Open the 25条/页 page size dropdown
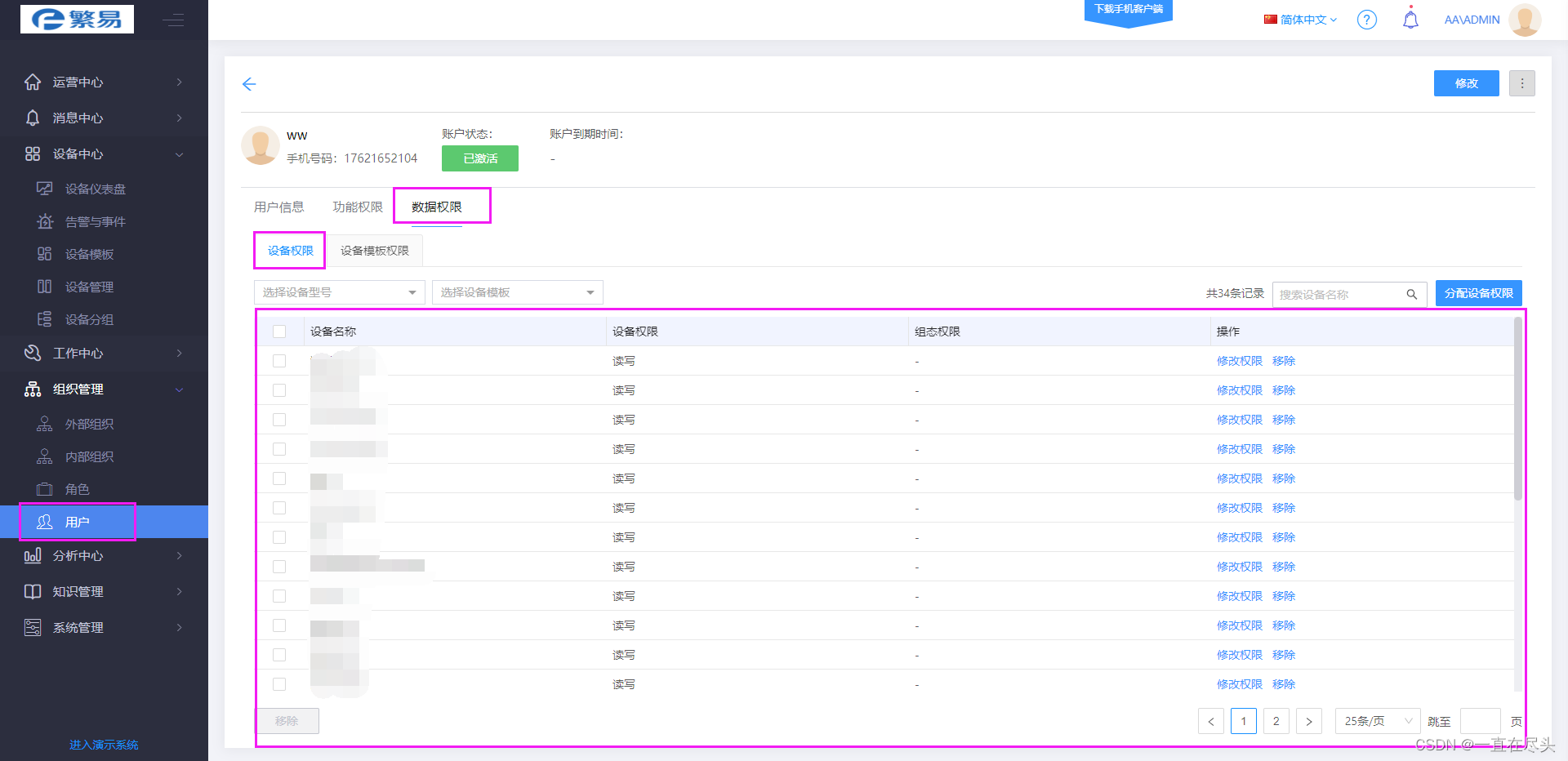1568x761 pixels. coord(1378,721)
